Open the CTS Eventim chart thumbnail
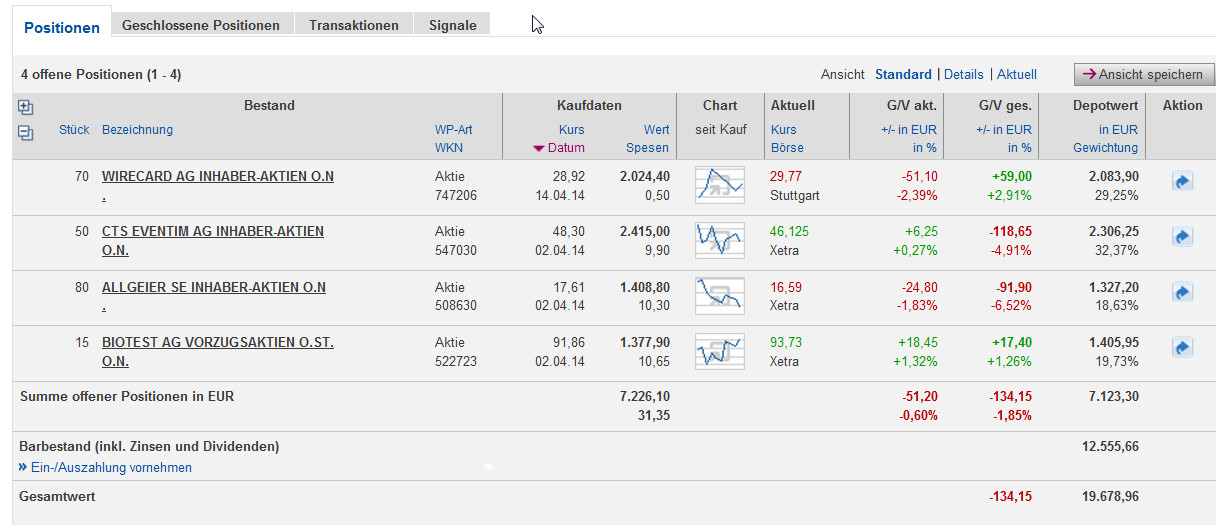The width and height of the screenshot is (1216, 525). click(x=720, y=240)
